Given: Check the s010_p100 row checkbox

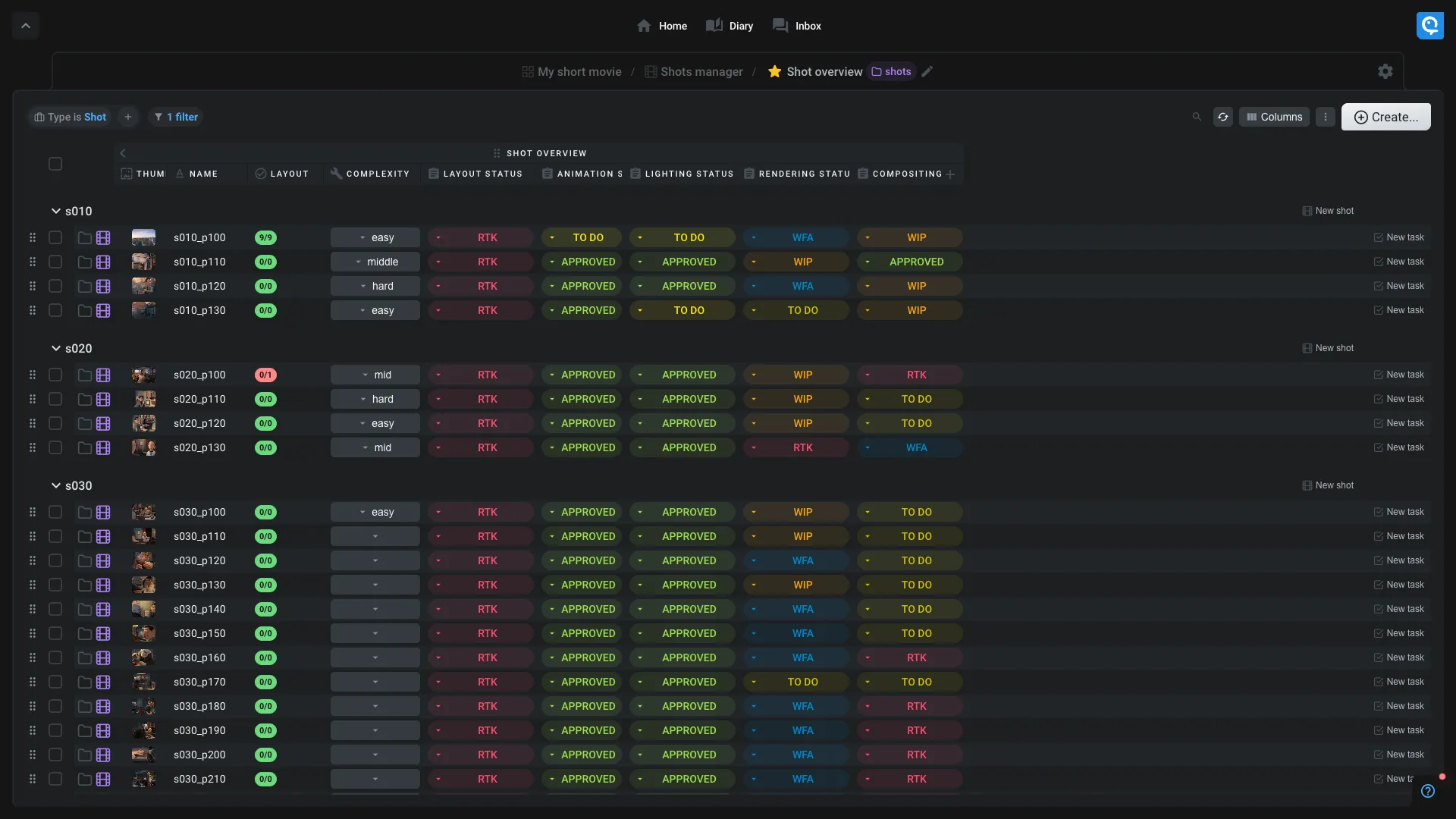Looking at the screenshot, I should coord(55,237).
